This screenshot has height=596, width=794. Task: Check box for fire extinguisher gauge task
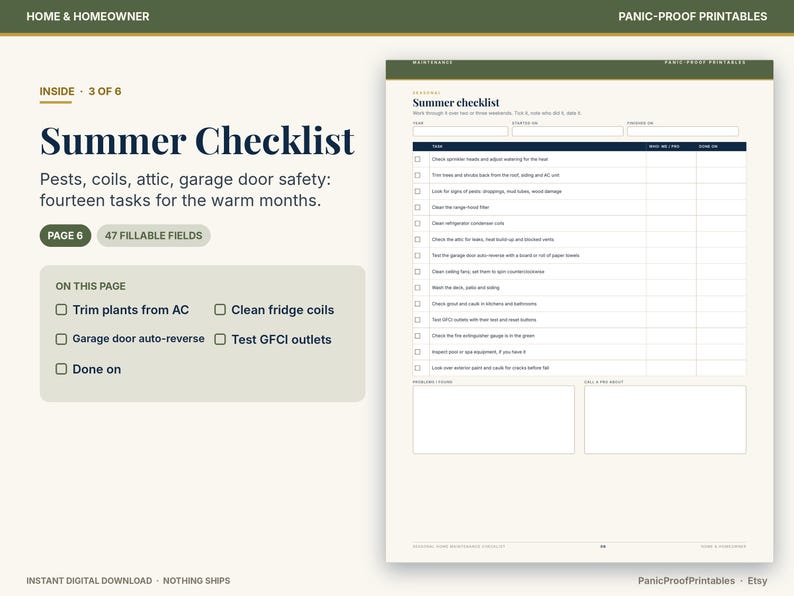click(x=418, y=336)
